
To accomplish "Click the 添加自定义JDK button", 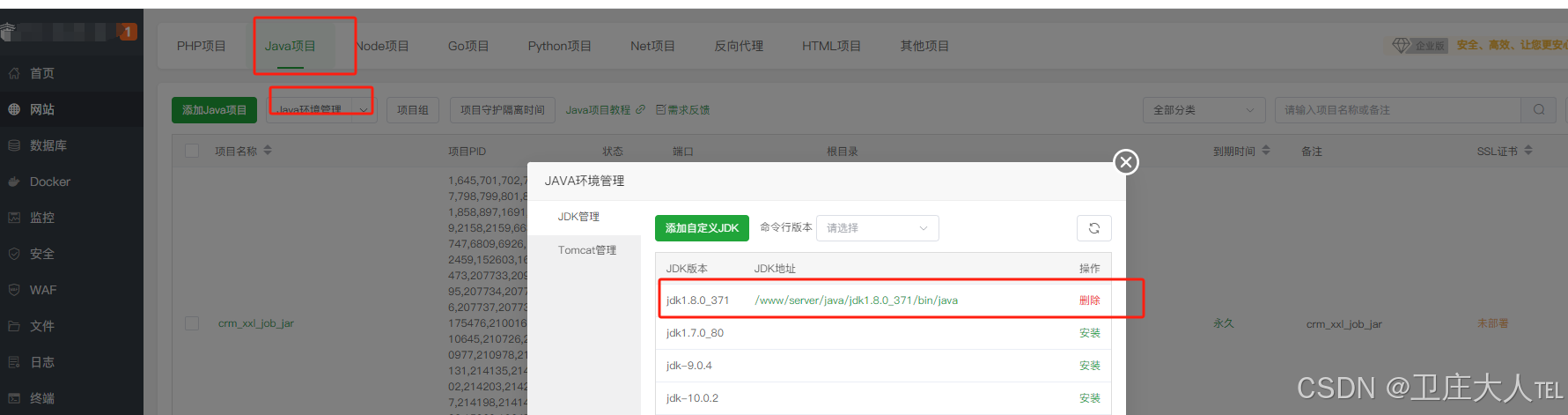I will click(702, 228).
